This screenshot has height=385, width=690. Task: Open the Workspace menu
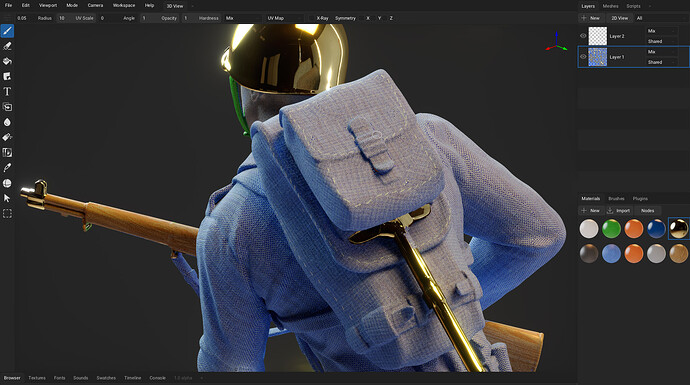click(124, 5)
